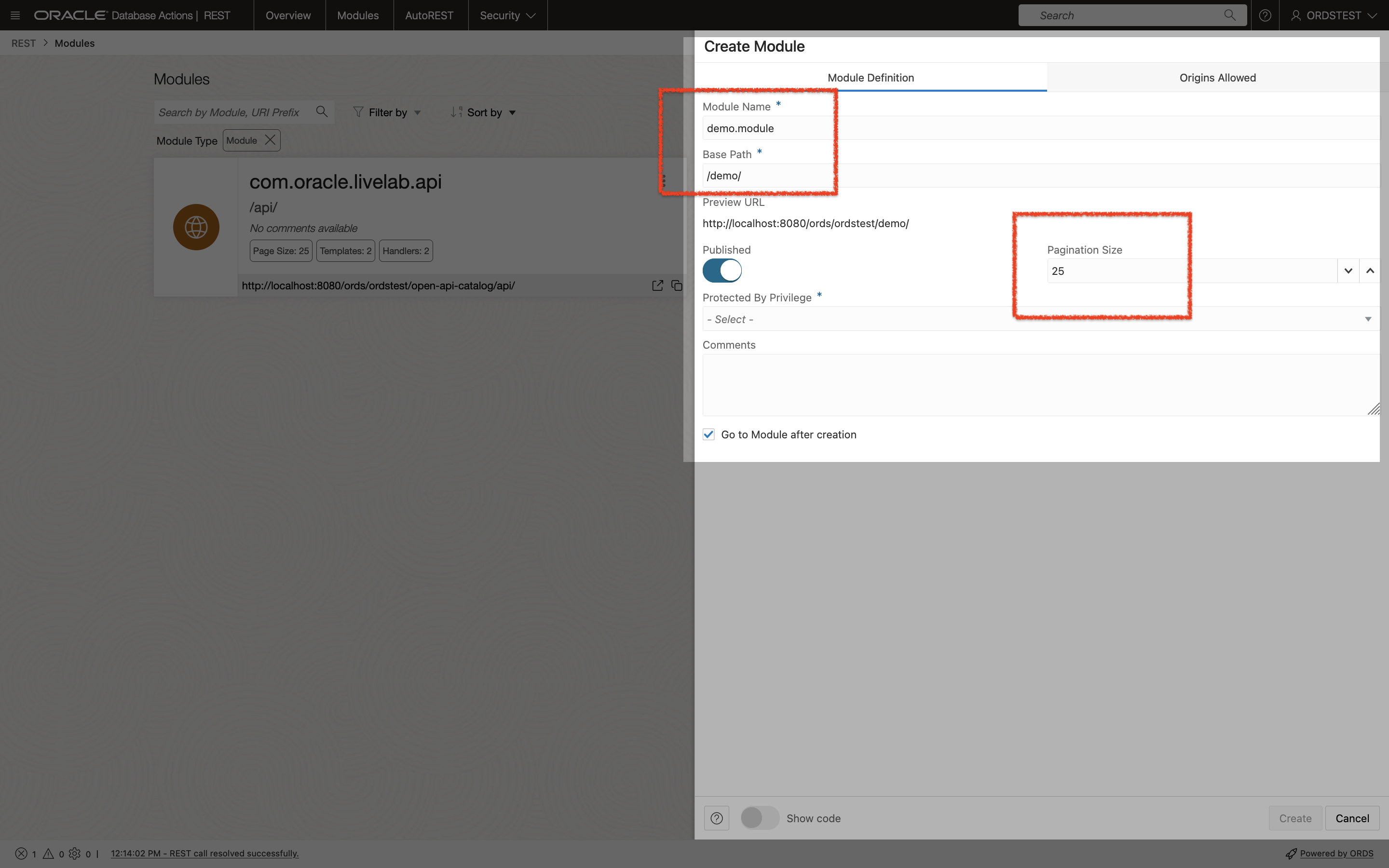1389x868 pixels.
Task: Remove the Module type filter chip
Action: (x=270, y=140)
